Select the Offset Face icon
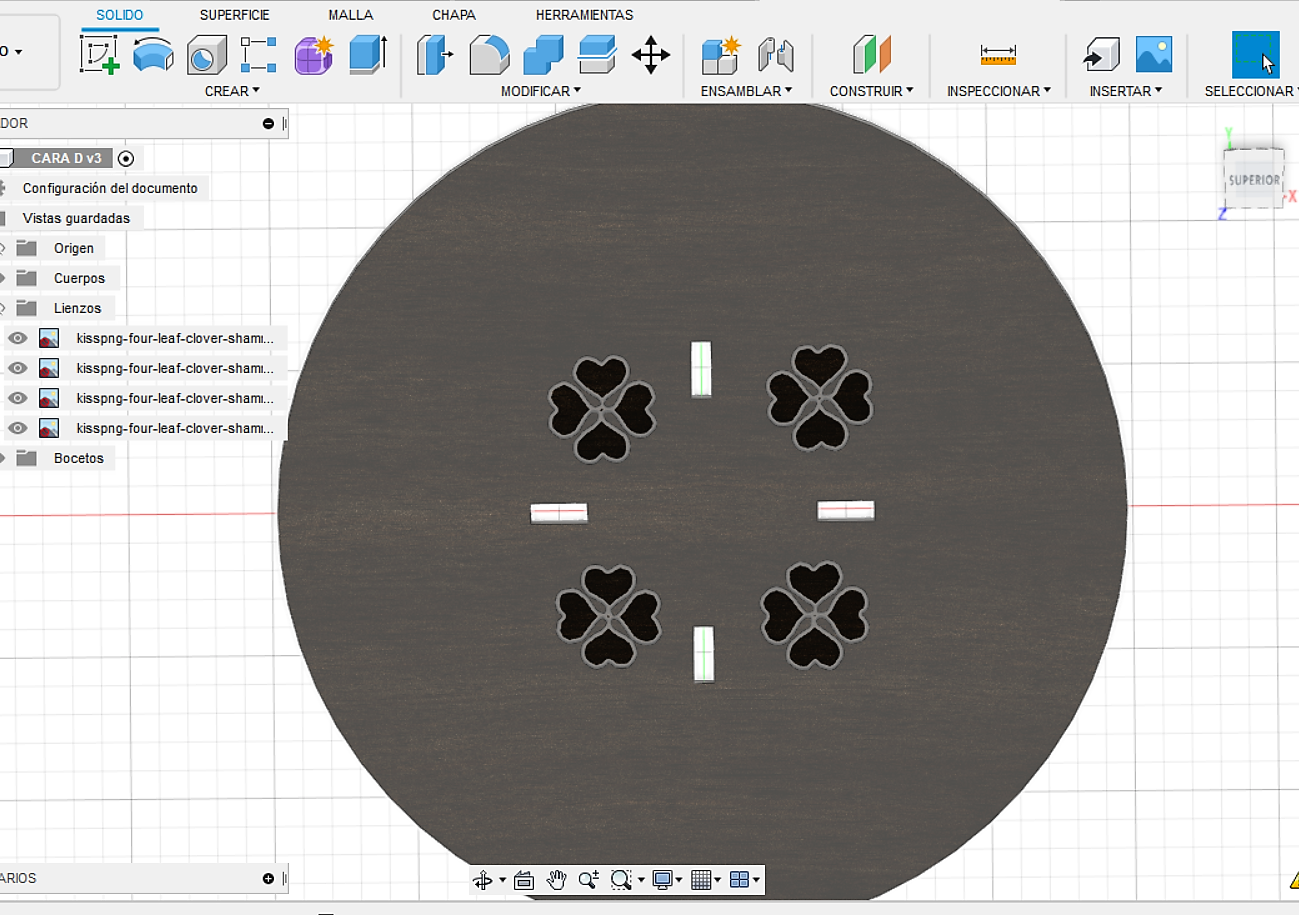Image resolution: width=1299 pixels, height=915 pixels. 597,54
